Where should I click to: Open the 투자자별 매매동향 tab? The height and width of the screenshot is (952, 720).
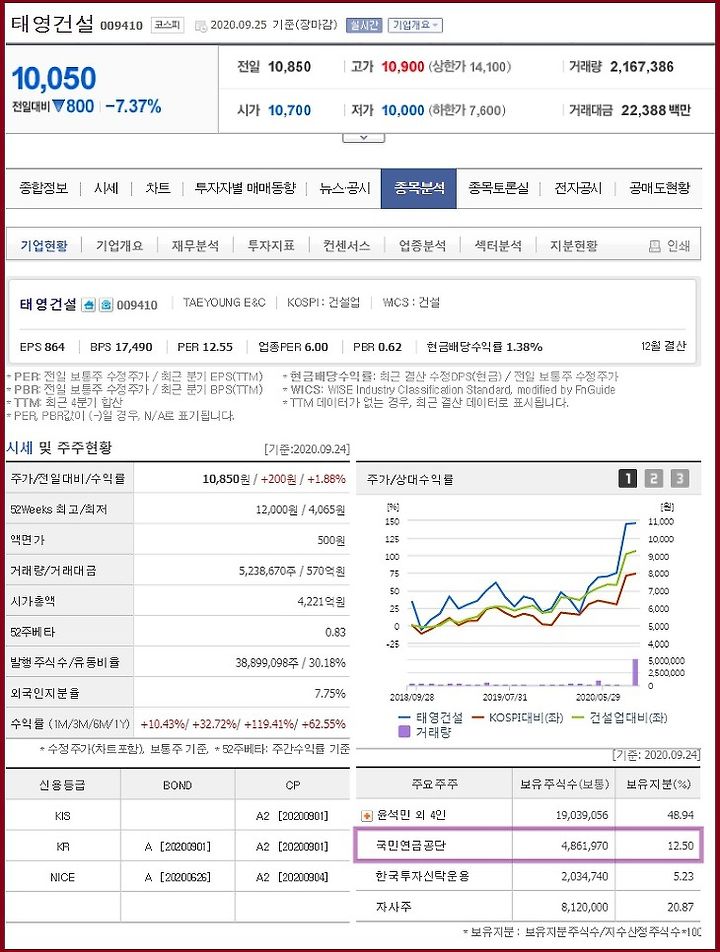pos(245,188)
